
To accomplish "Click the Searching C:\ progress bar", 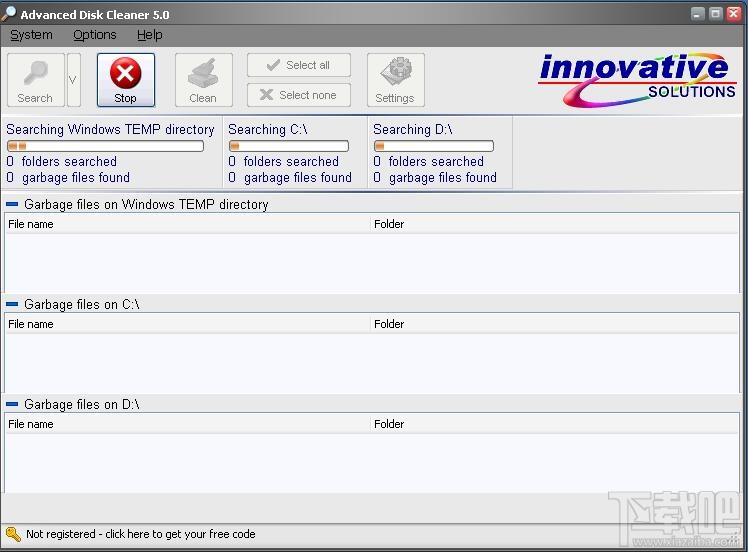I will 289,146.
